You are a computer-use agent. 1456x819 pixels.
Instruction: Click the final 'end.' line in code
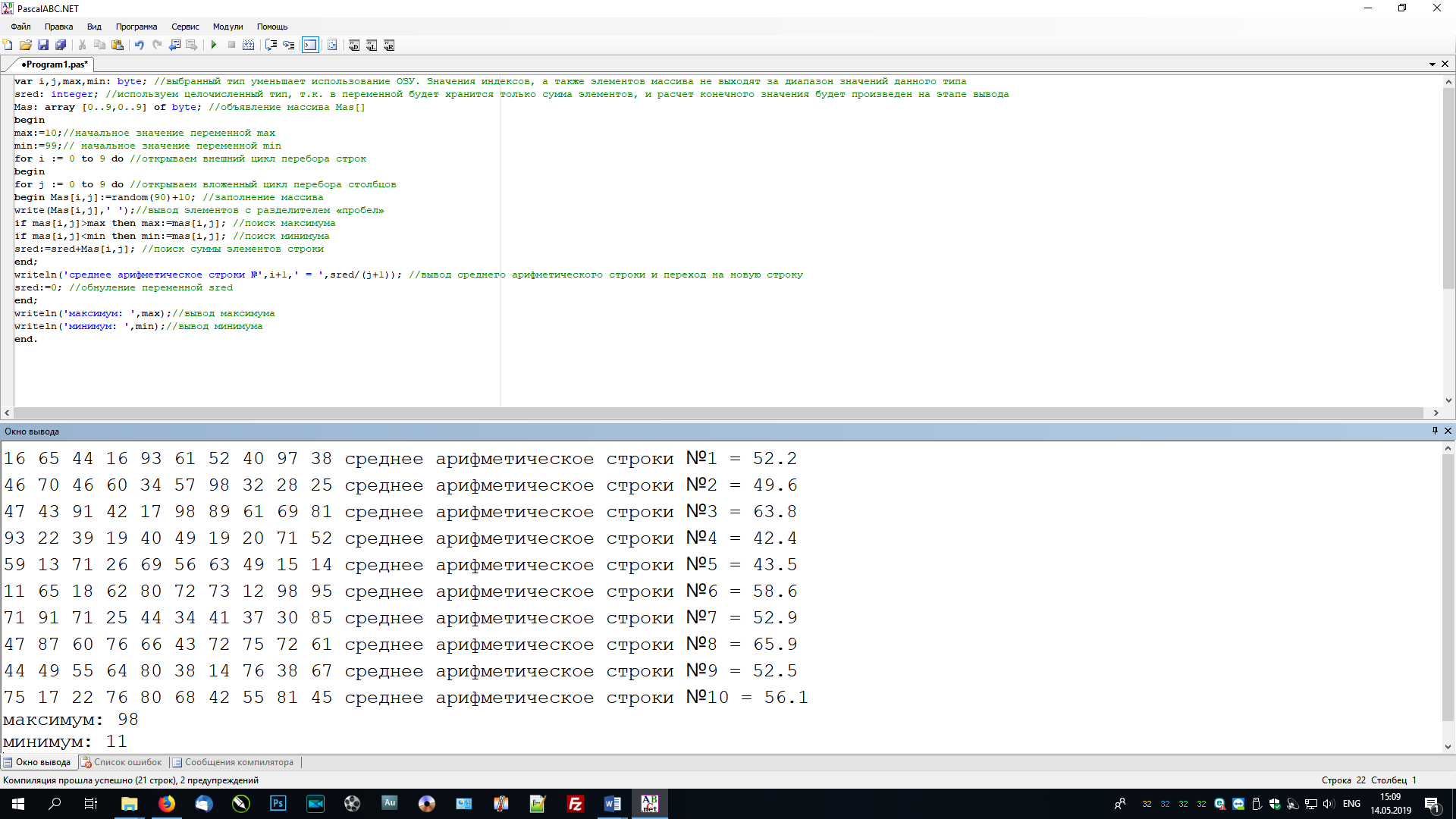click(x=26, y=339)
